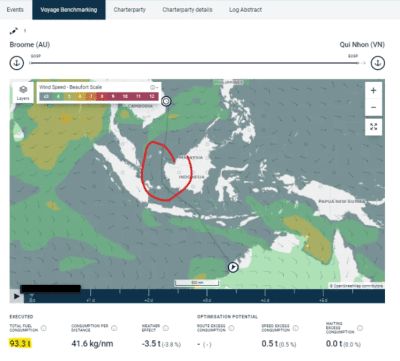Play the voyage timeline animation

point(16,296)
